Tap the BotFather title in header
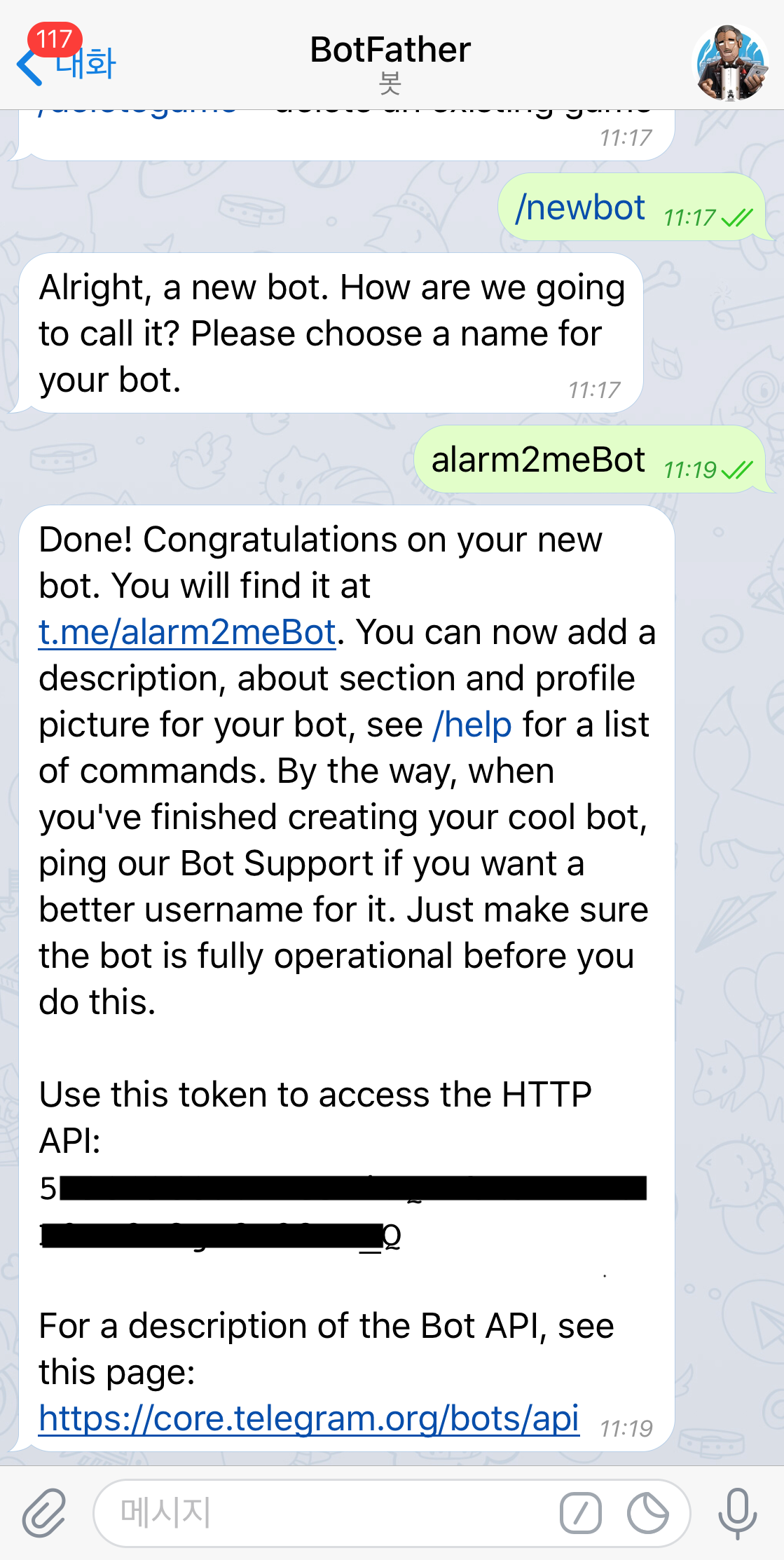The width and height of the screenshot is (784, 1560). point(390,50)
